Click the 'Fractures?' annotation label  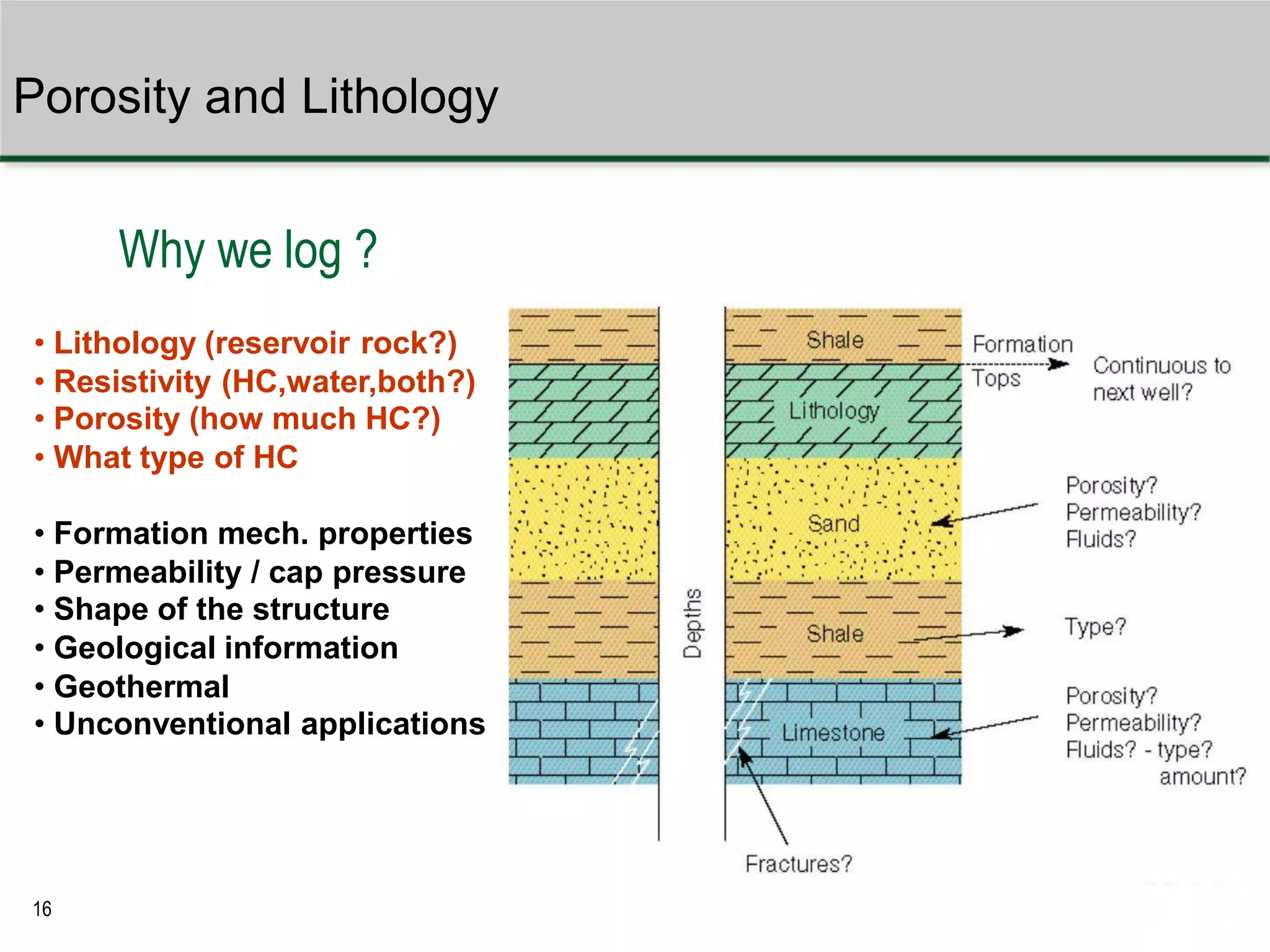(799, 864)
